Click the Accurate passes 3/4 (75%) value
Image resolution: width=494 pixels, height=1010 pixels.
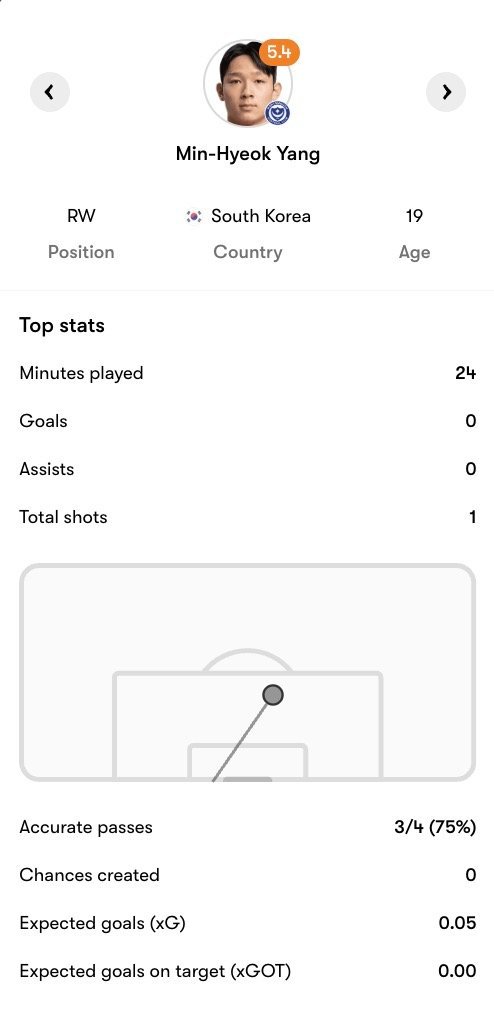tap(435, 827)
